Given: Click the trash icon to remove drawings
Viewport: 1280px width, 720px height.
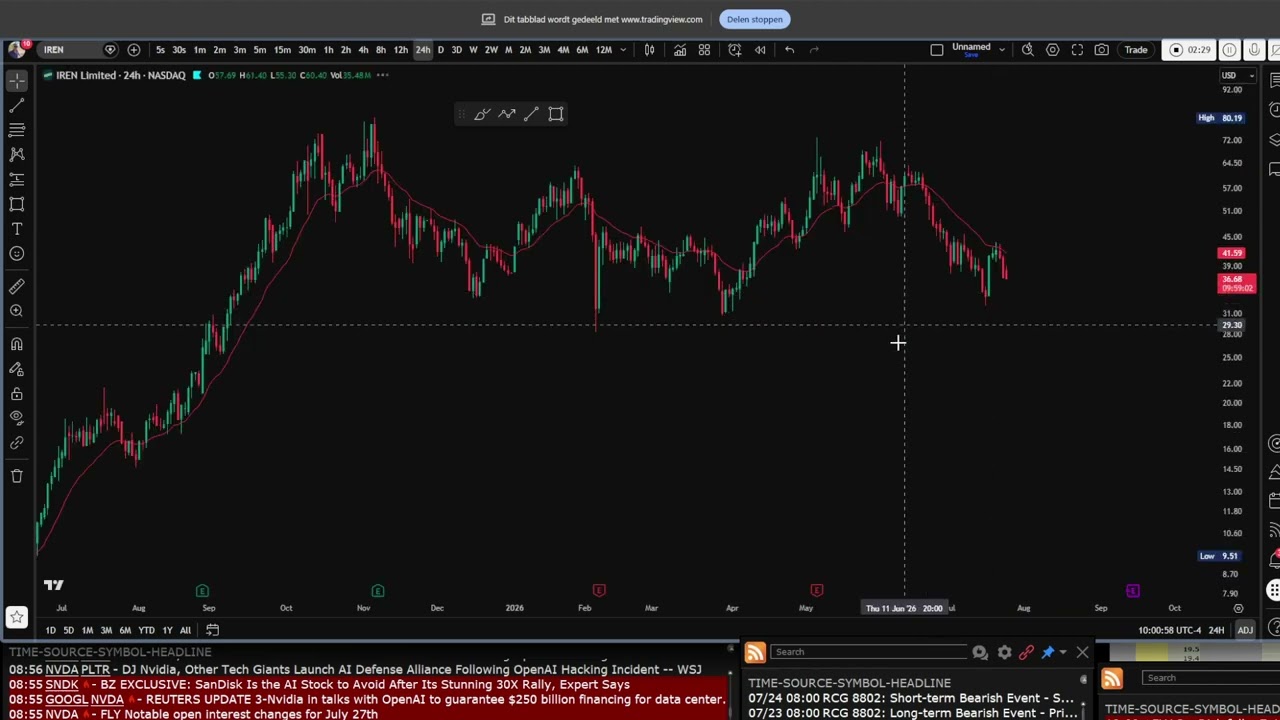Looking at the screenshot, I should pyautogui.click(x=17, y=476).
